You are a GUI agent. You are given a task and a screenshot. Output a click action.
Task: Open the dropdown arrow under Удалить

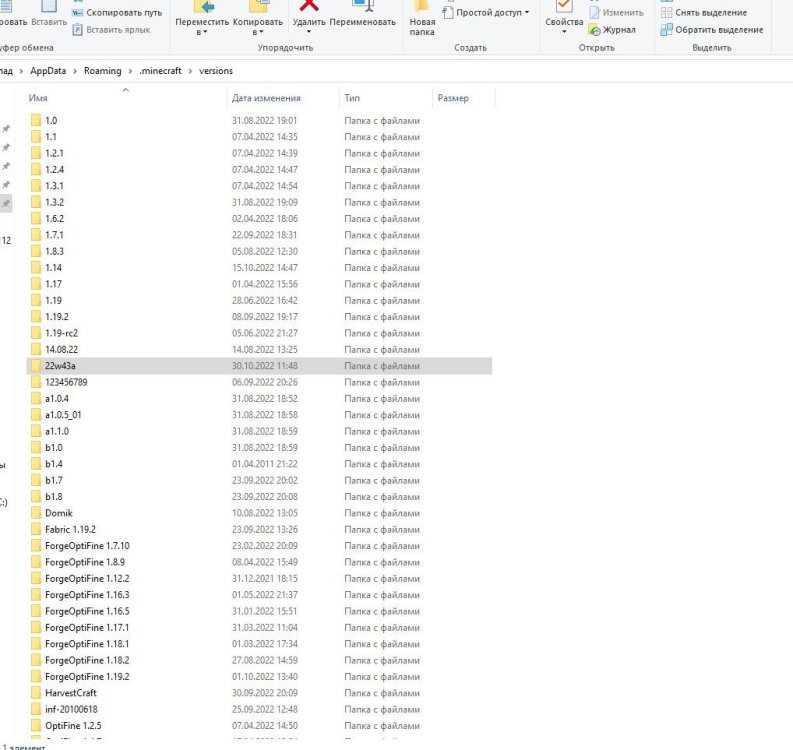[x=309, y=32]
